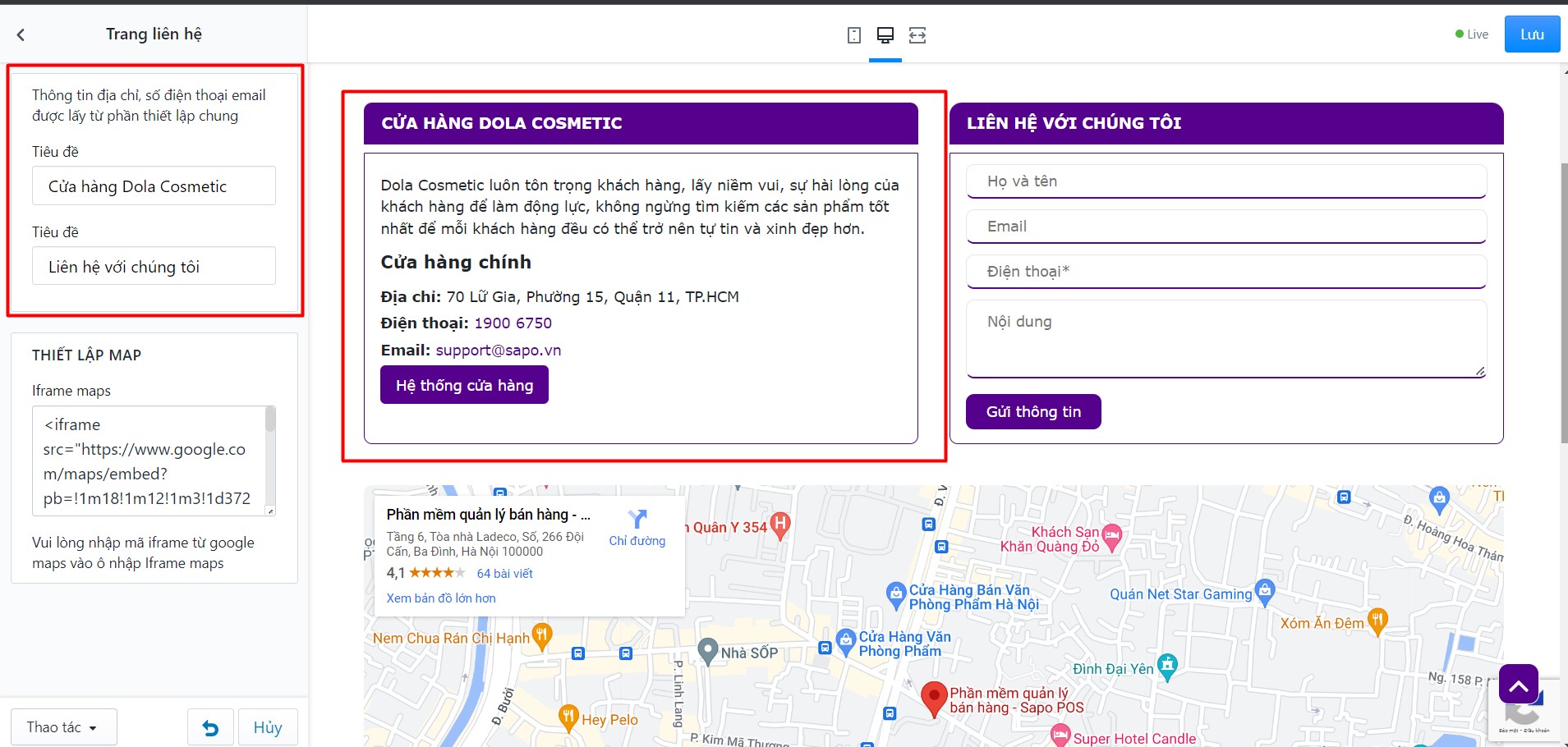Open the Thao tác dropdown
The height and width of the screenshot is (747, 1568).
[x=63, y=727]
